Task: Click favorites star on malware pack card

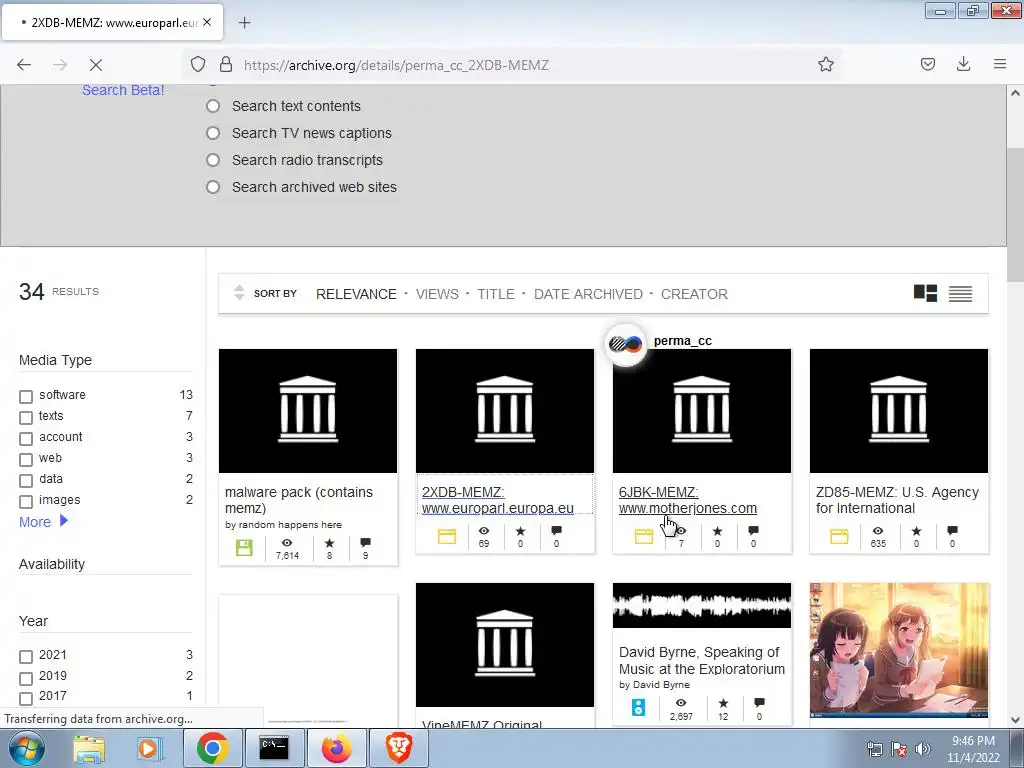Action: [x=329, y=543]
